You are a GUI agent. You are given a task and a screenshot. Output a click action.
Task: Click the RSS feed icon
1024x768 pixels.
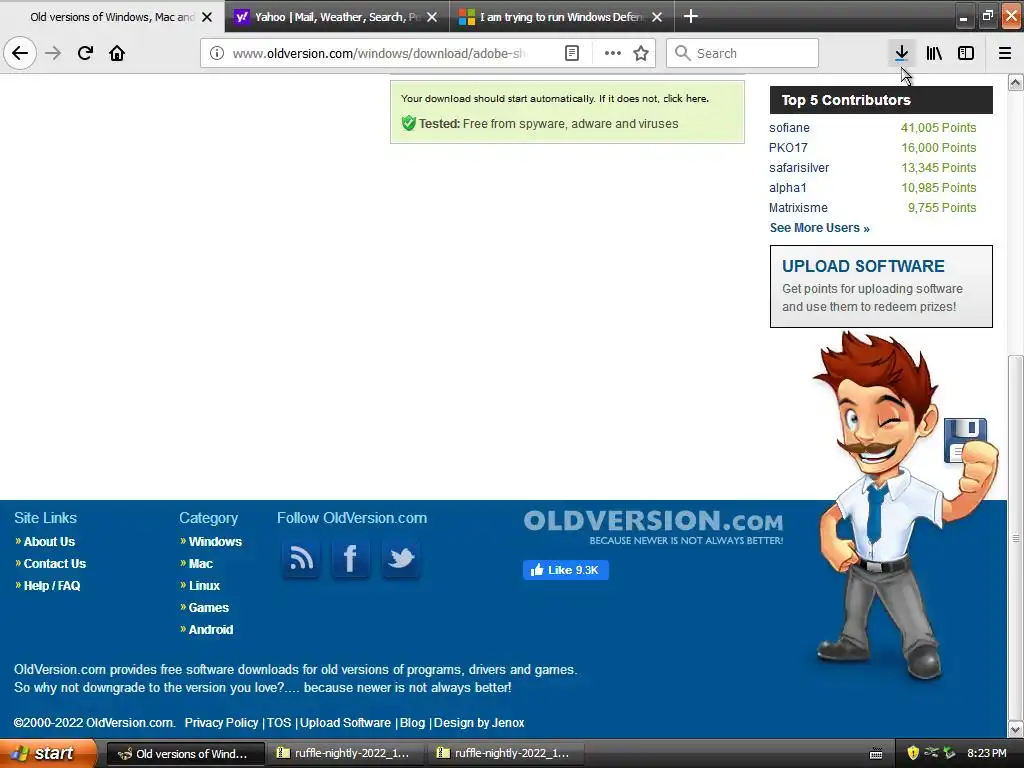[301, 559]
